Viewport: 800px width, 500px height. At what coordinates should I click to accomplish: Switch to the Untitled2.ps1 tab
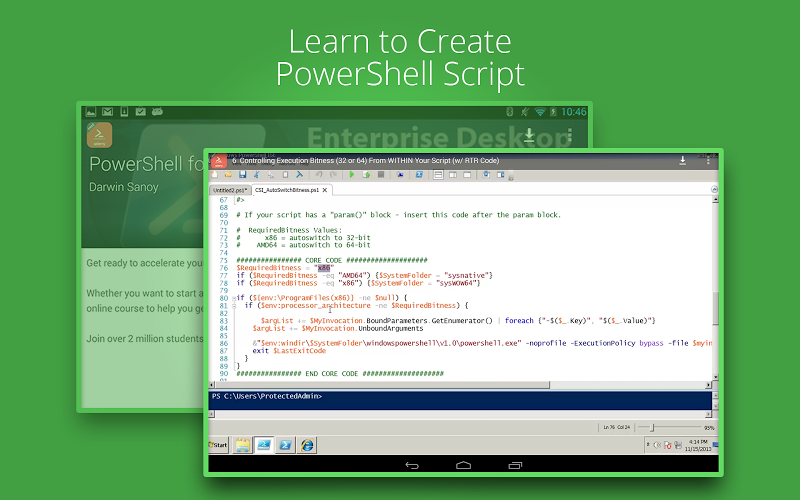pos(230,190)
